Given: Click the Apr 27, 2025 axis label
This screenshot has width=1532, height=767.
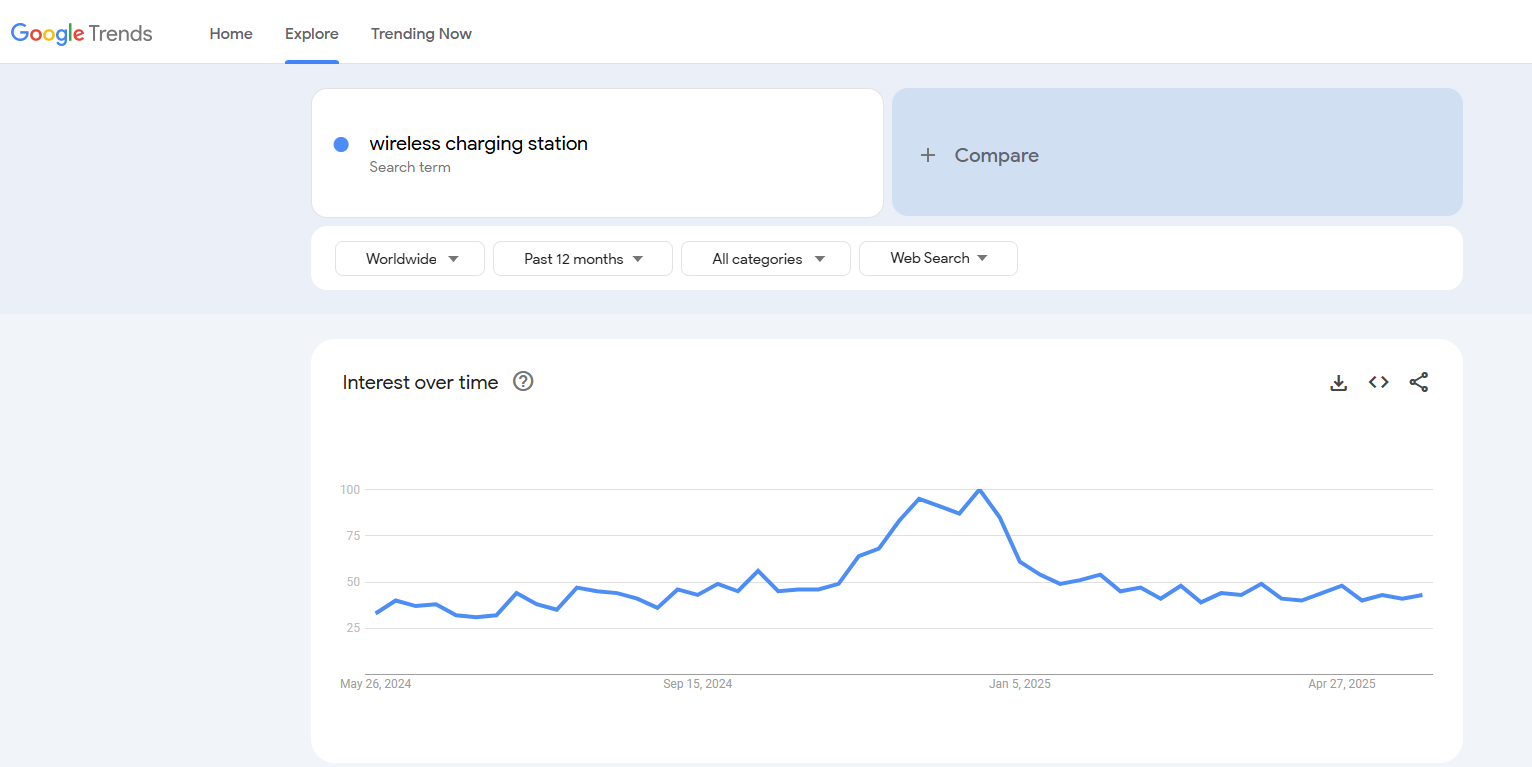Looking at the screenshot, I should point(1342,684).
